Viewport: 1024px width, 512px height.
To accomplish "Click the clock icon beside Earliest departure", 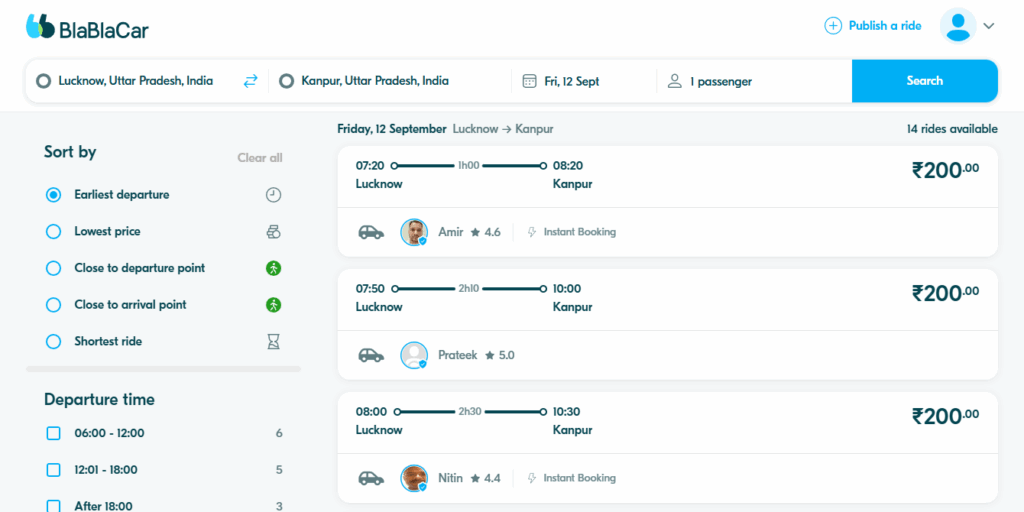I will click(273, 195).
